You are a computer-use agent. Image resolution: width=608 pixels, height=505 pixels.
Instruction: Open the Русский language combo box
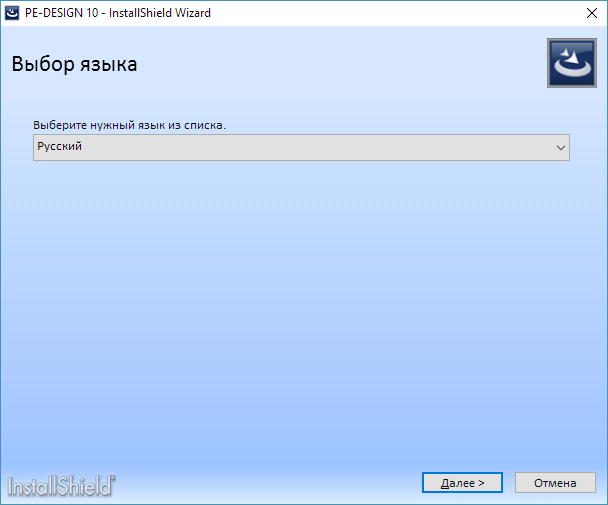[301, 147]
